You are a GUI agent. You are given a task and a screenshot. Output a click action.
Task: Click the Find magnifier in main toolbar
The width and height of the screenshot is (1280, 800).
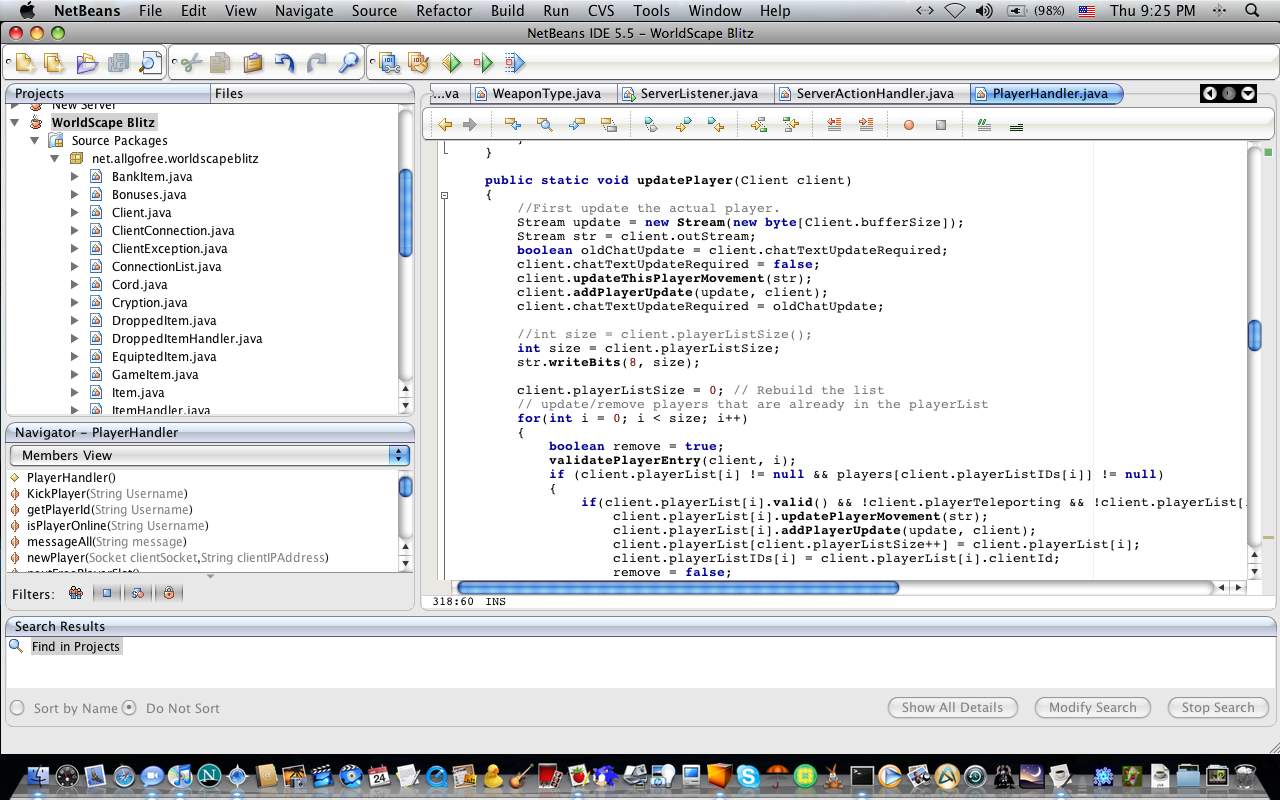click(x=349, y=63)
